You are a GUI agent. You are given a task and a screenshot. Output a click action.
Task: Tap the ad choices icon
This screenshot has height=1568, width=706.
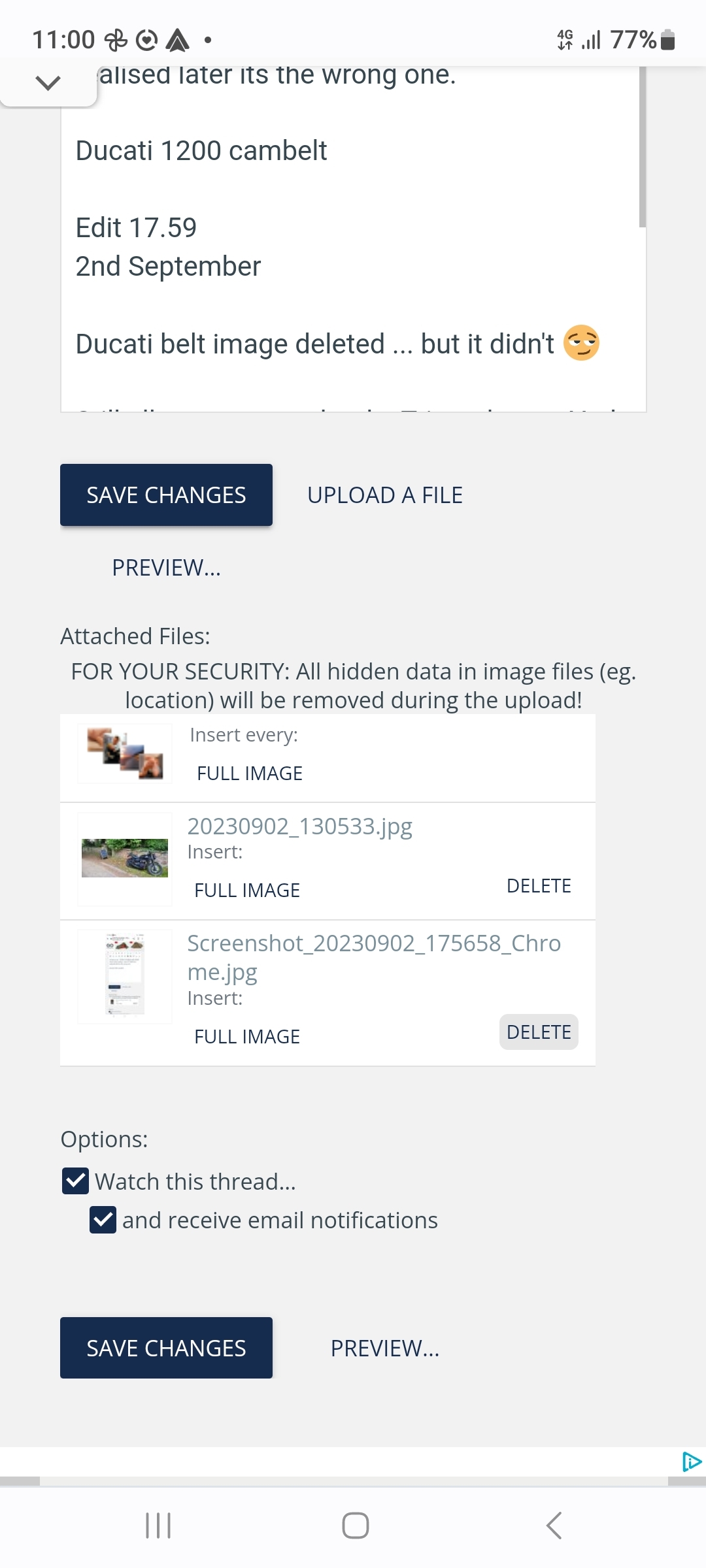coord(691,1462)
